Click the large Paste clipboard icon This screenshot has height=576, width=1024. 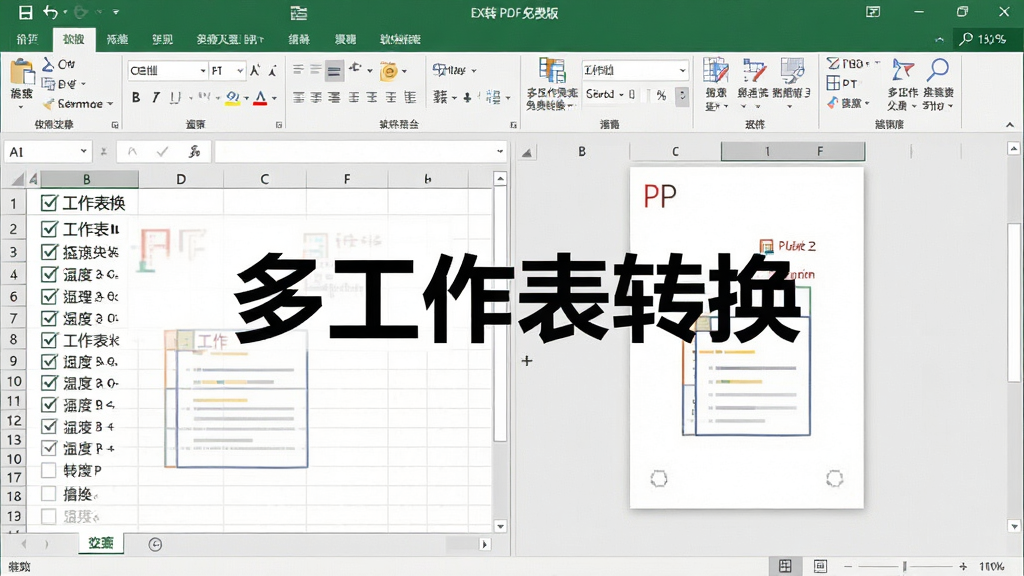coord(22,73)
